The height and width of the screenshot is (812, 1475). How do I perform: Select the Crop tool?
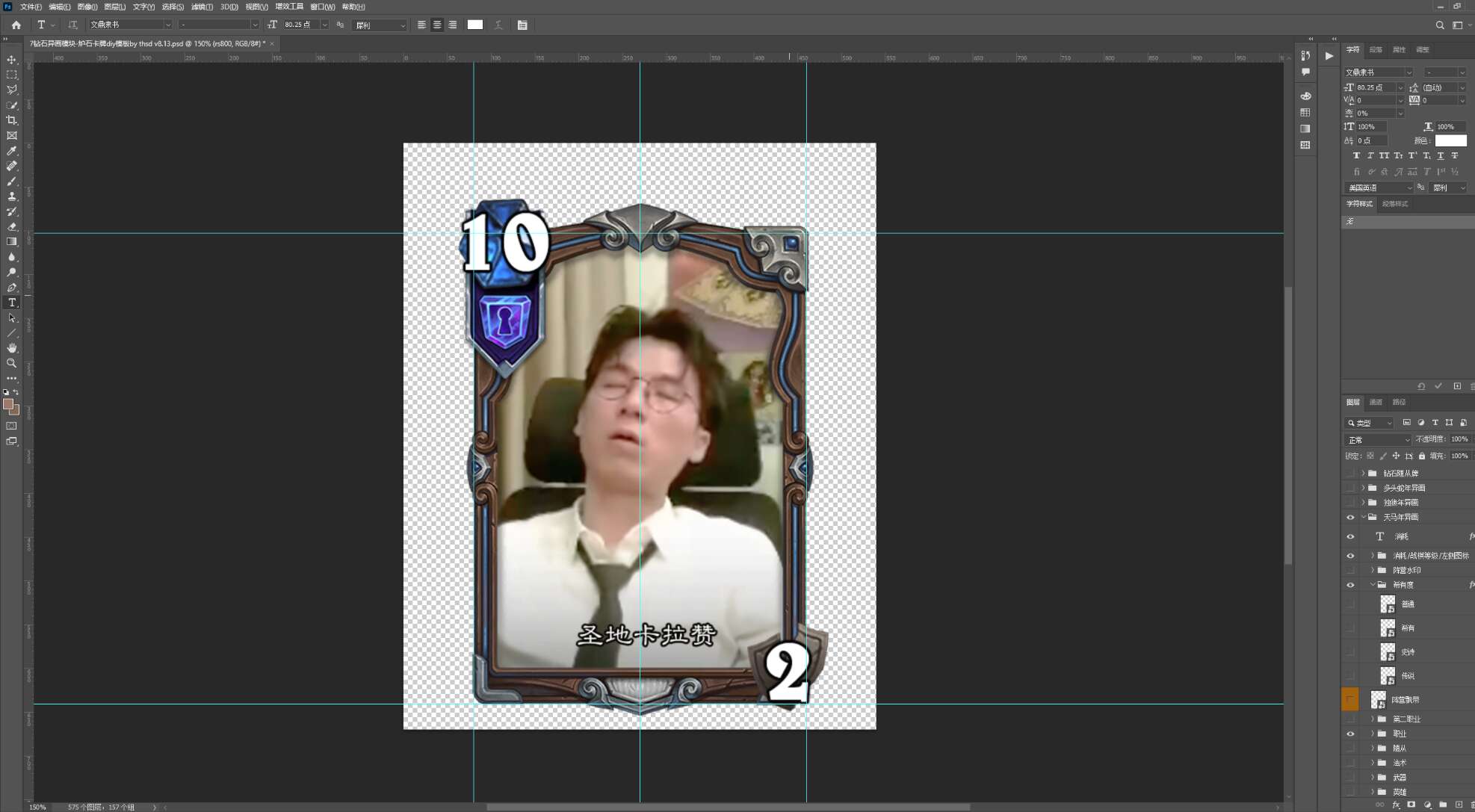click(11, 120)
